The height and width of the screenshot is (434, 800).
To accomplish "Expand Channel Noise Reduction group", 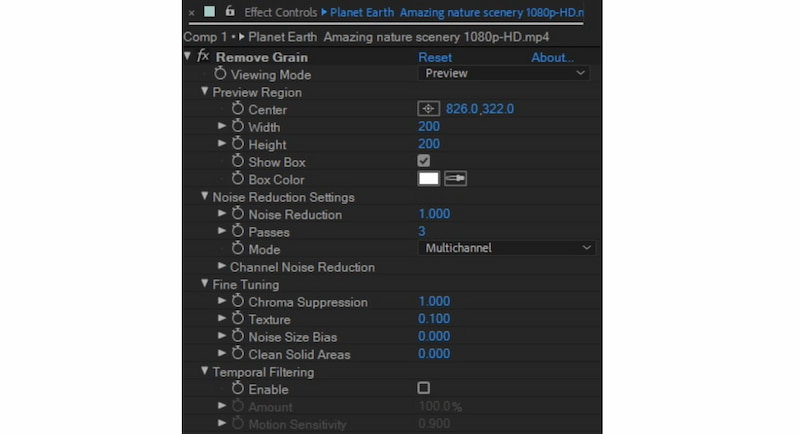I will point(222,266).
